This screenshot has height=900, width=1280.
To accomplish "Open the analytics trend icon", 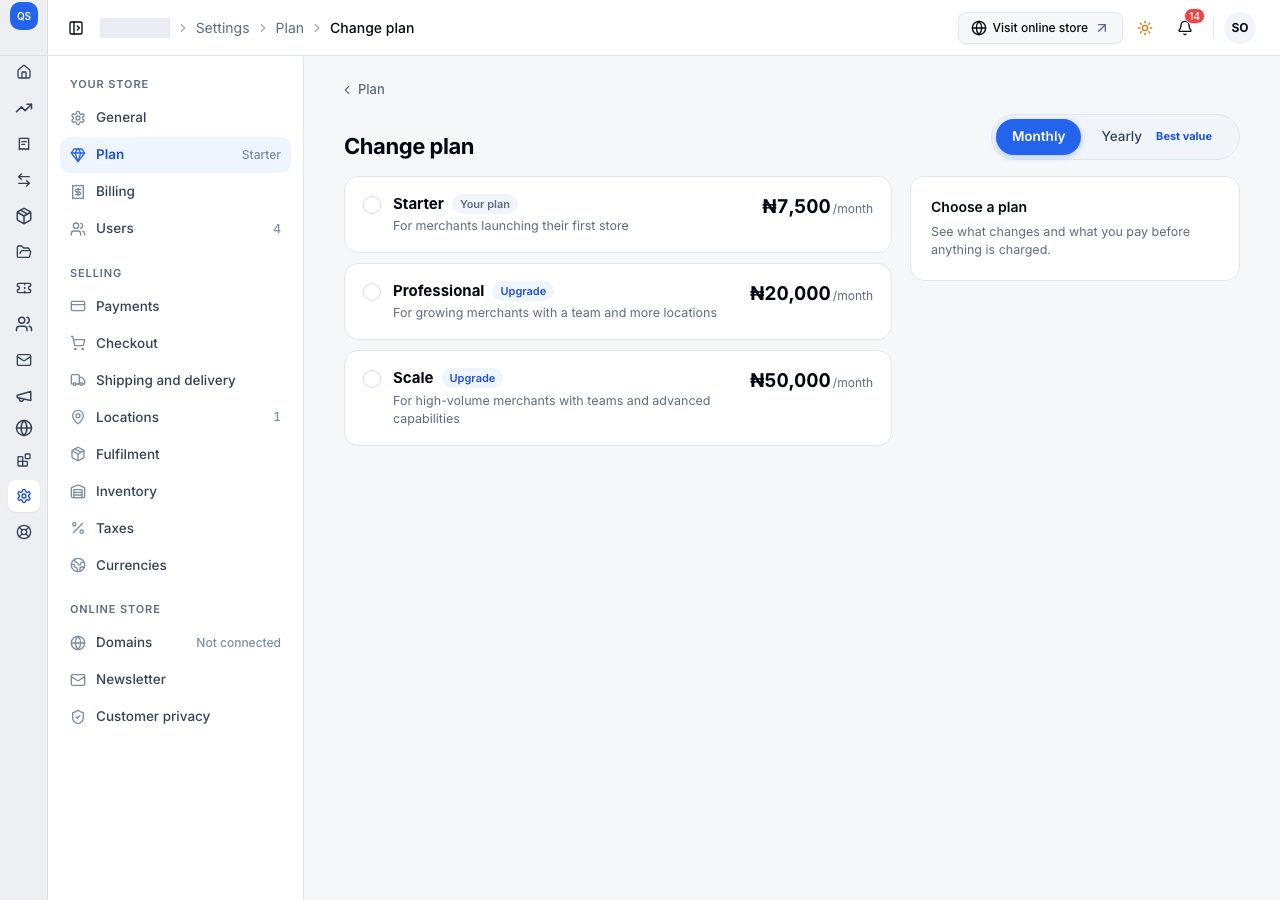I will point(24,108).
